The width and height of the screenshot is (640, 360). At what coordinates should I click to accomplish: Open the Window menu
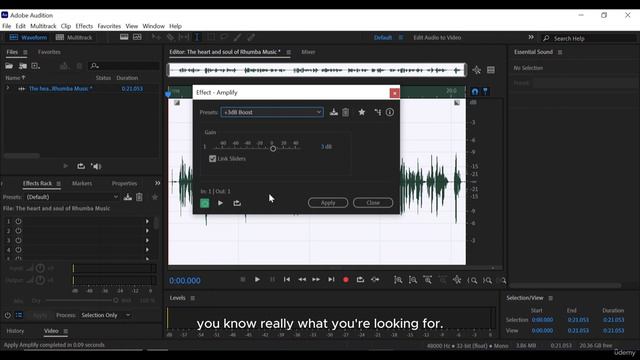153,26
